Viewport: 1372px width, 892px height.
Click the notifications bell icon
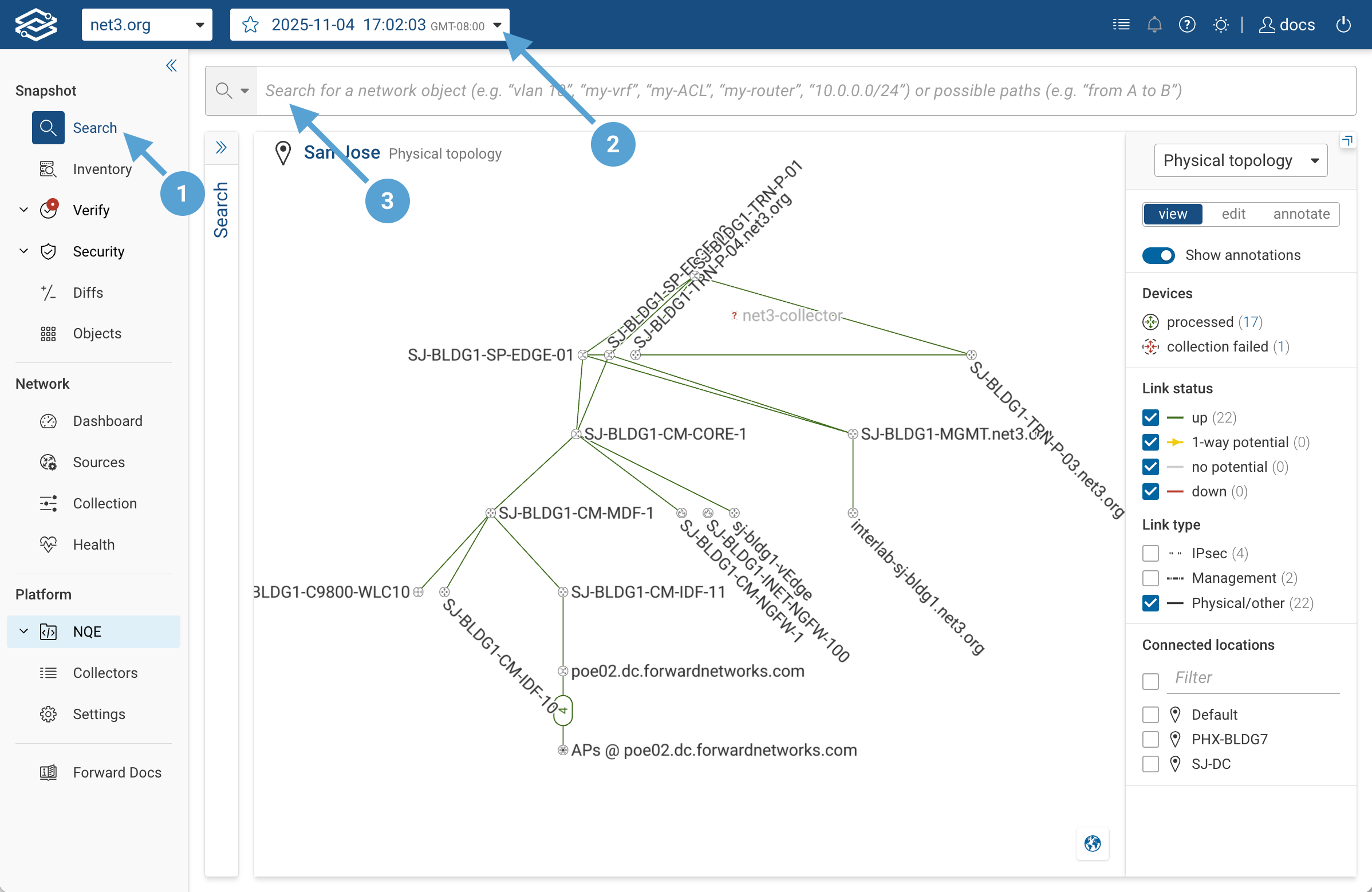[1154, 25]
